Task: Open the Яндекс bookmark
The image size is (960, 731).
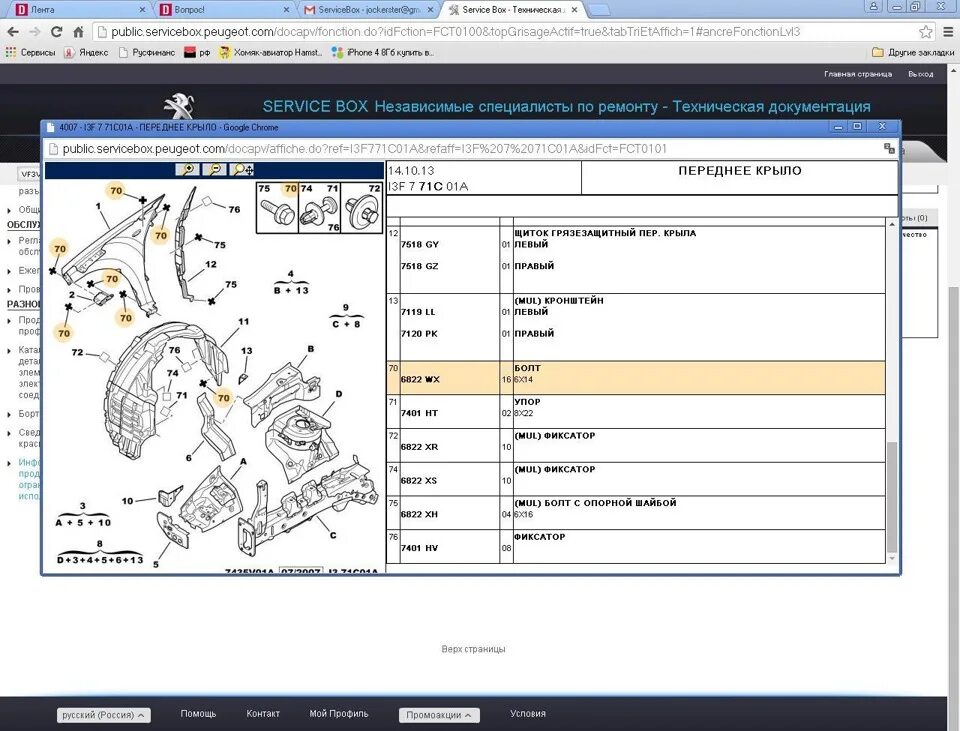Action: tap(86, 53)
